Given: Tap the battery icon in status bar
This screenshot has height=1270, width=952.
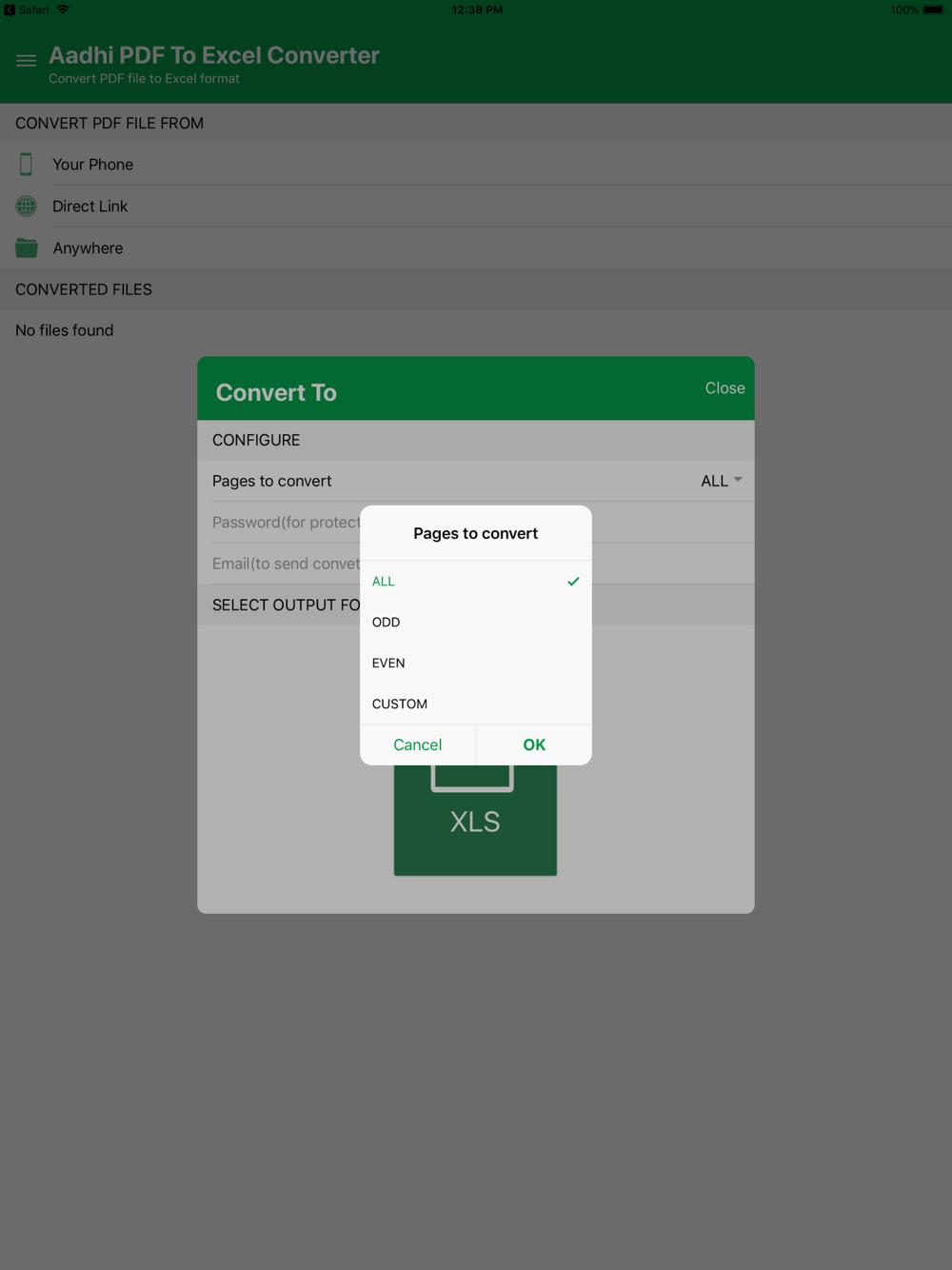Looking at the screenshot, I should [933, 10].
